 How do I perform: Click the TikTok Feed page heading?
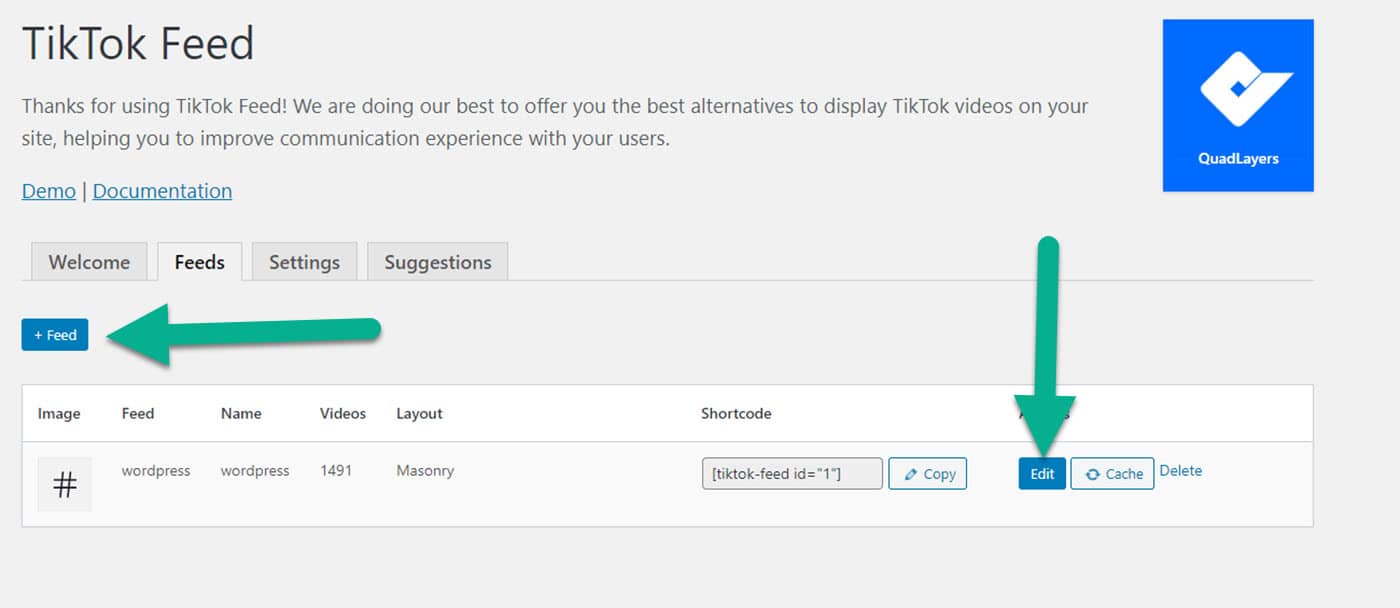click(138, 45)
